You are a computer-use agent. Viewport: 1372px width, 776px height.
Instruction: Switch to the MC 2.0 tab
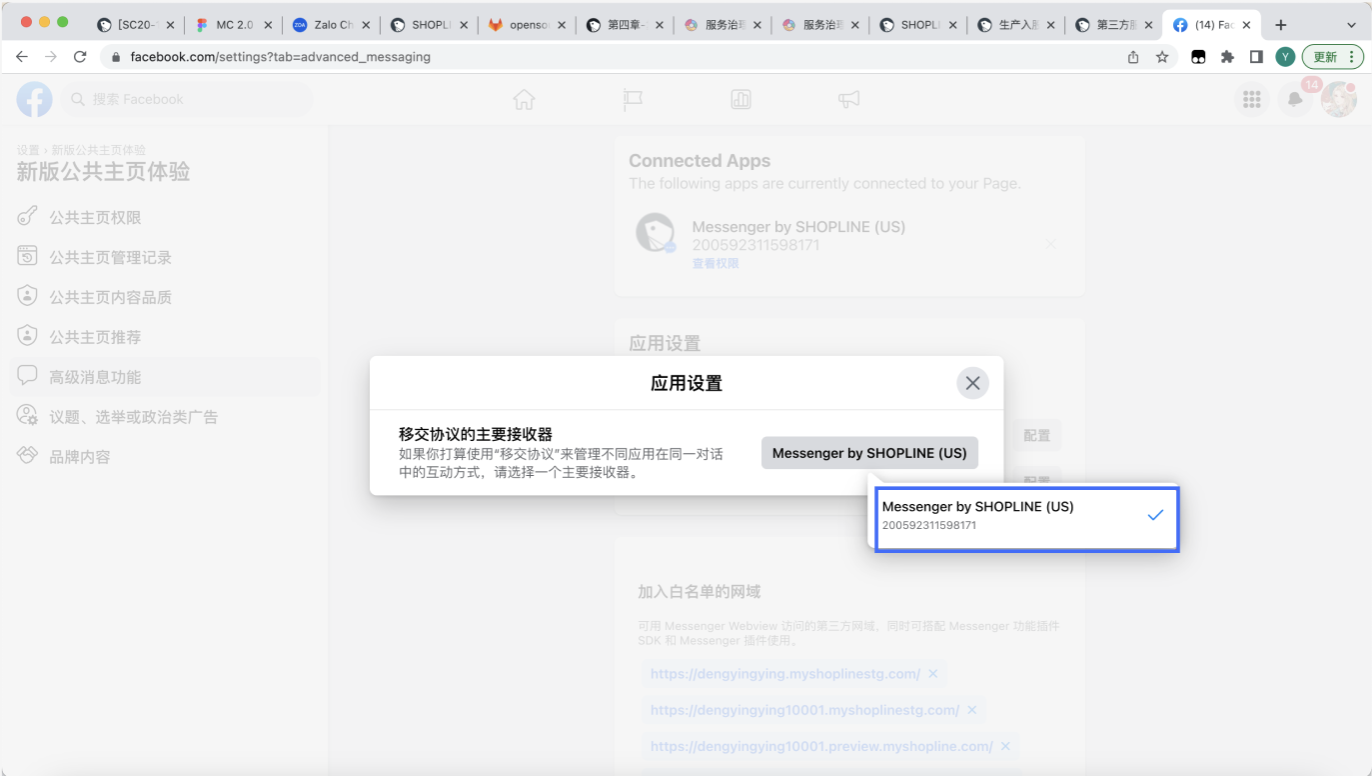[x=233, y=25]
